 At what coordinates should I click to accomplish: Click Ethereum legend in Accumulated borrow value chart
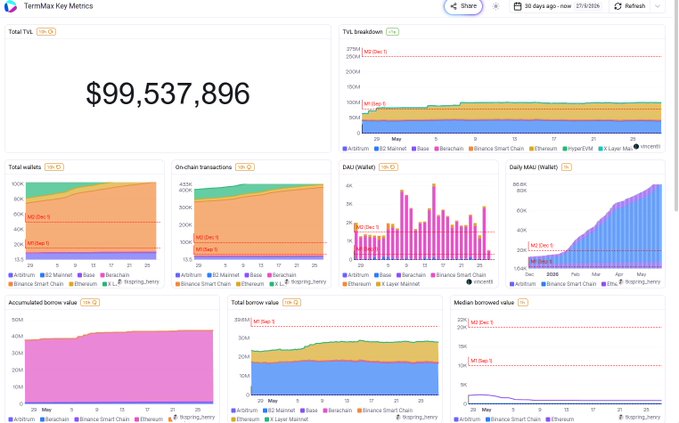pos(149,419)
